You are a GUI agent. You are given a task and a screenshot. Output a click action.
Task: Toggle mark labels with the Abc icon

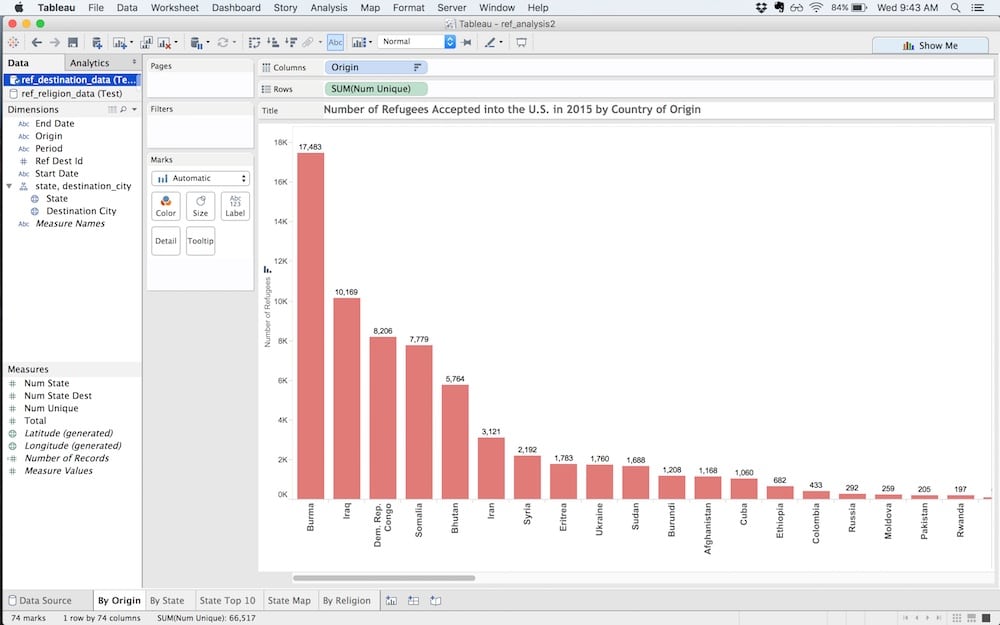[335, 42]
